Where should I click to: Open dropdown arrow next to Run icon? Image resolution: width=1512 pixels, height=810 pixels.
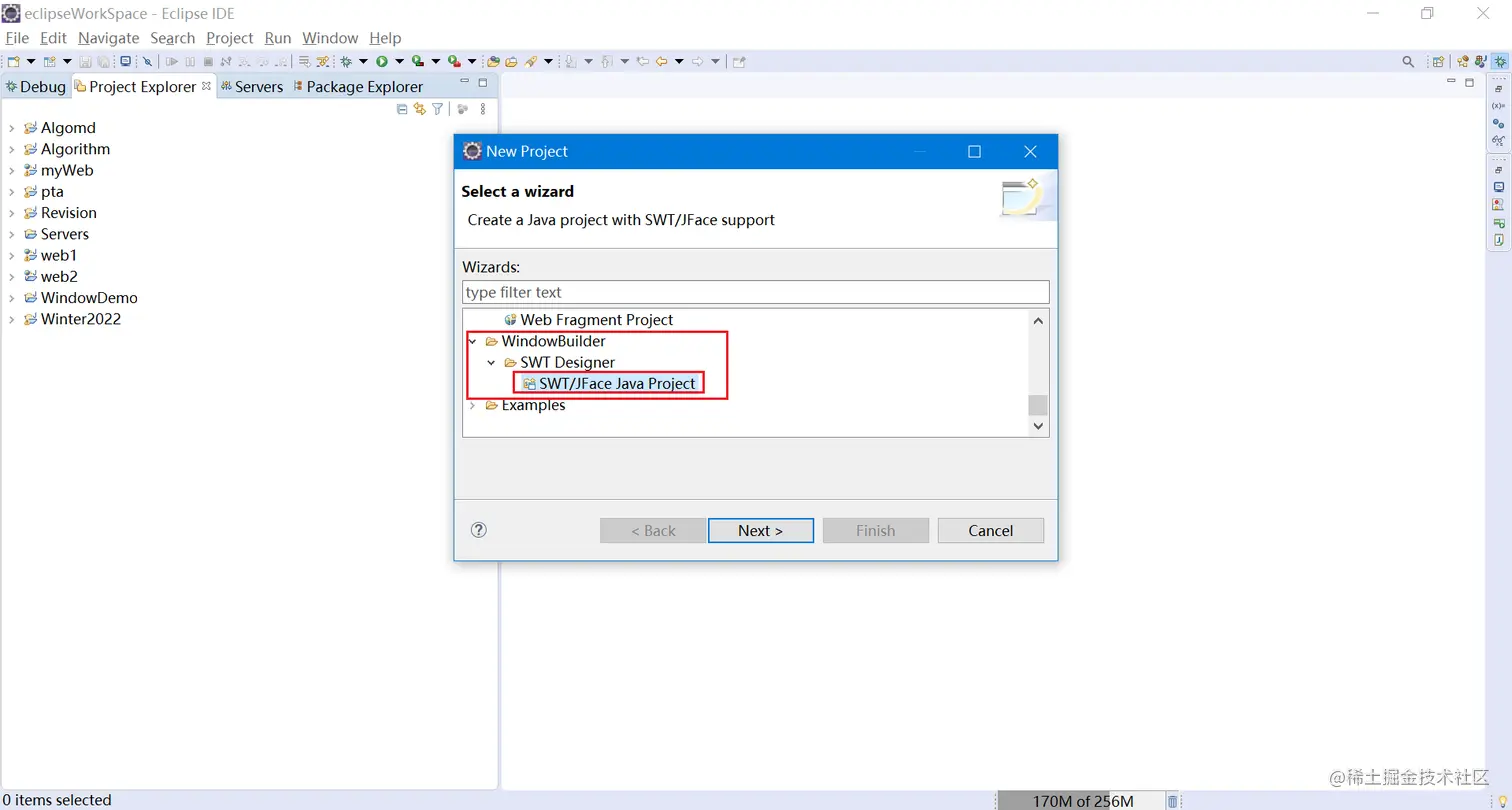(x=399, y=61)
